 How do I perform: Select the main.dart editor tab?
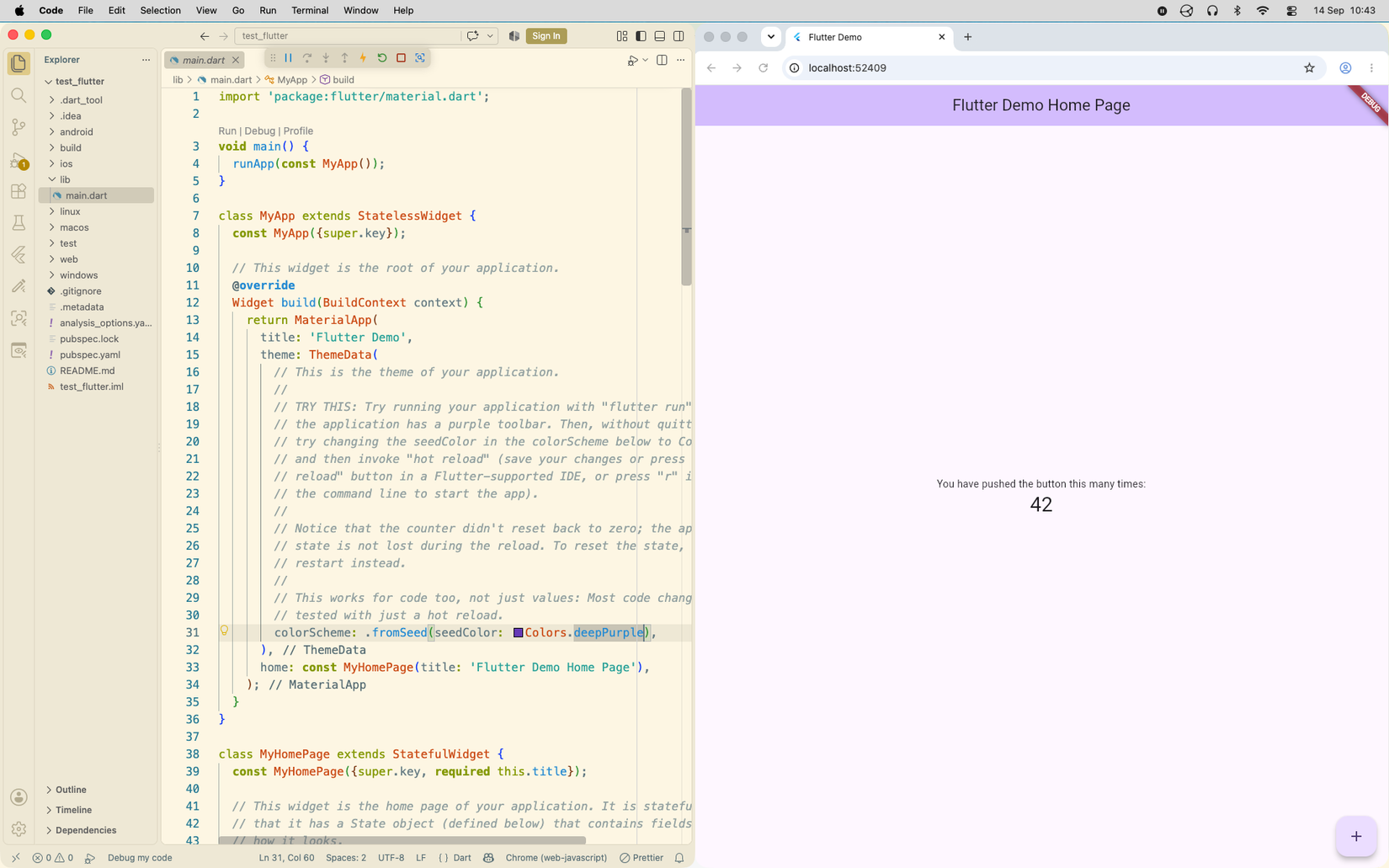point(203,60)
